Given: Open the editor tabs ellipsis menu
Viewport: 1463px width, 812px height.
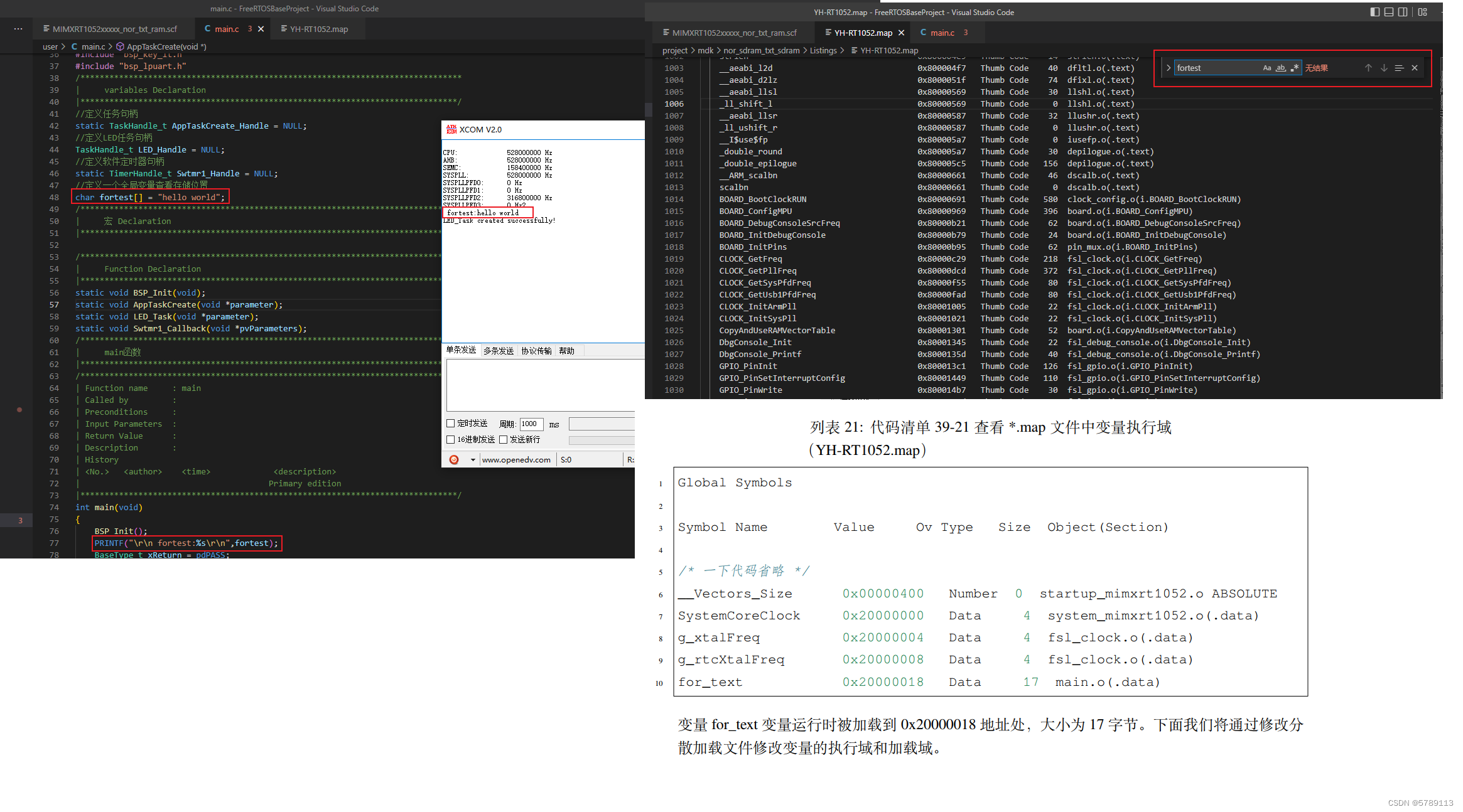Looking at the screenshot, I should point(18,29).
